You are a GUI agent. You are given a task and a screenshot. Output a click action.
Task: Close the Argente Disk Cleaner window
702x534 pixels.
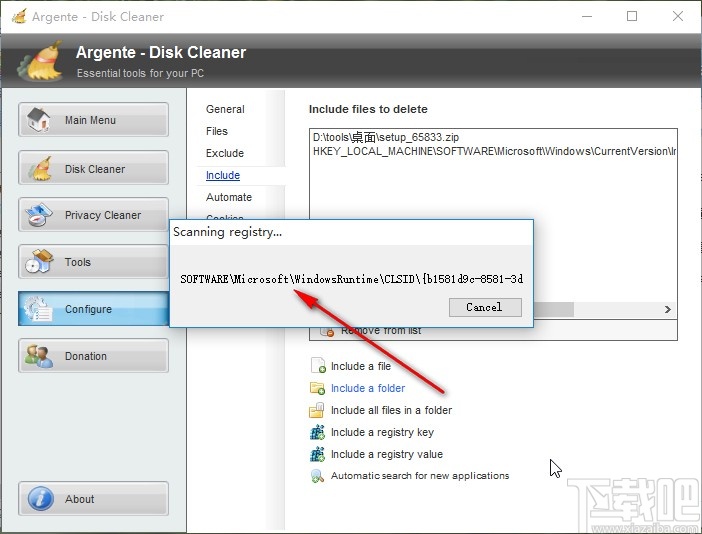678,17
